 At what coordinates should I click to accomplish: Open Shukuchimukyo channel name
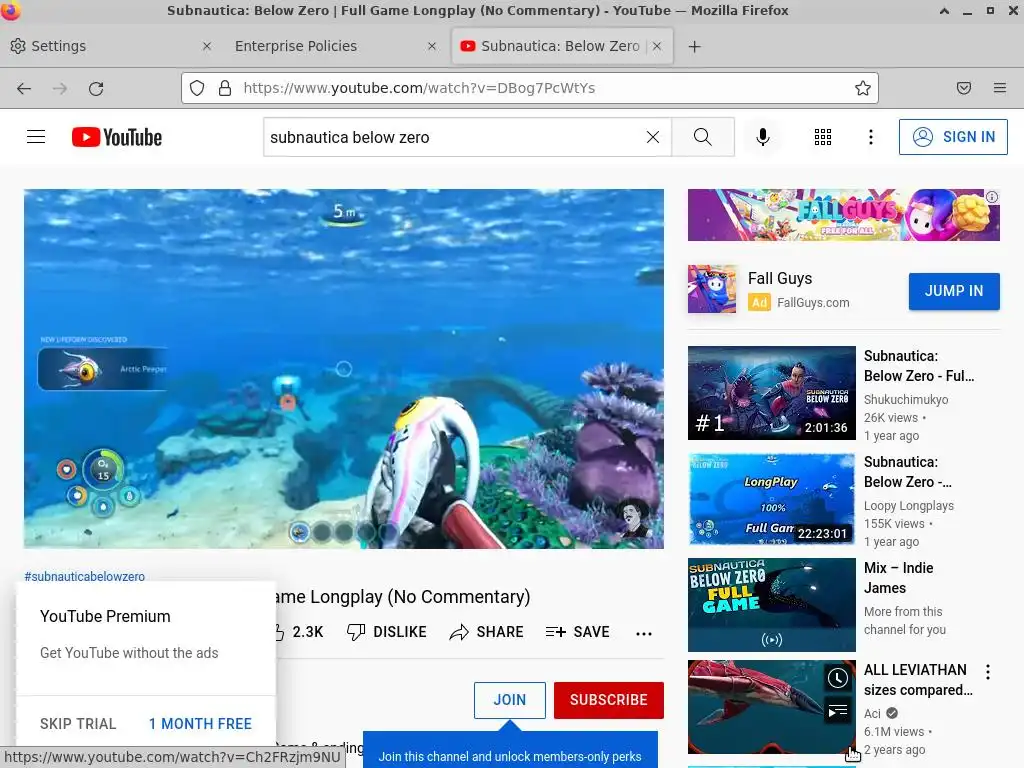coord(906,400)
